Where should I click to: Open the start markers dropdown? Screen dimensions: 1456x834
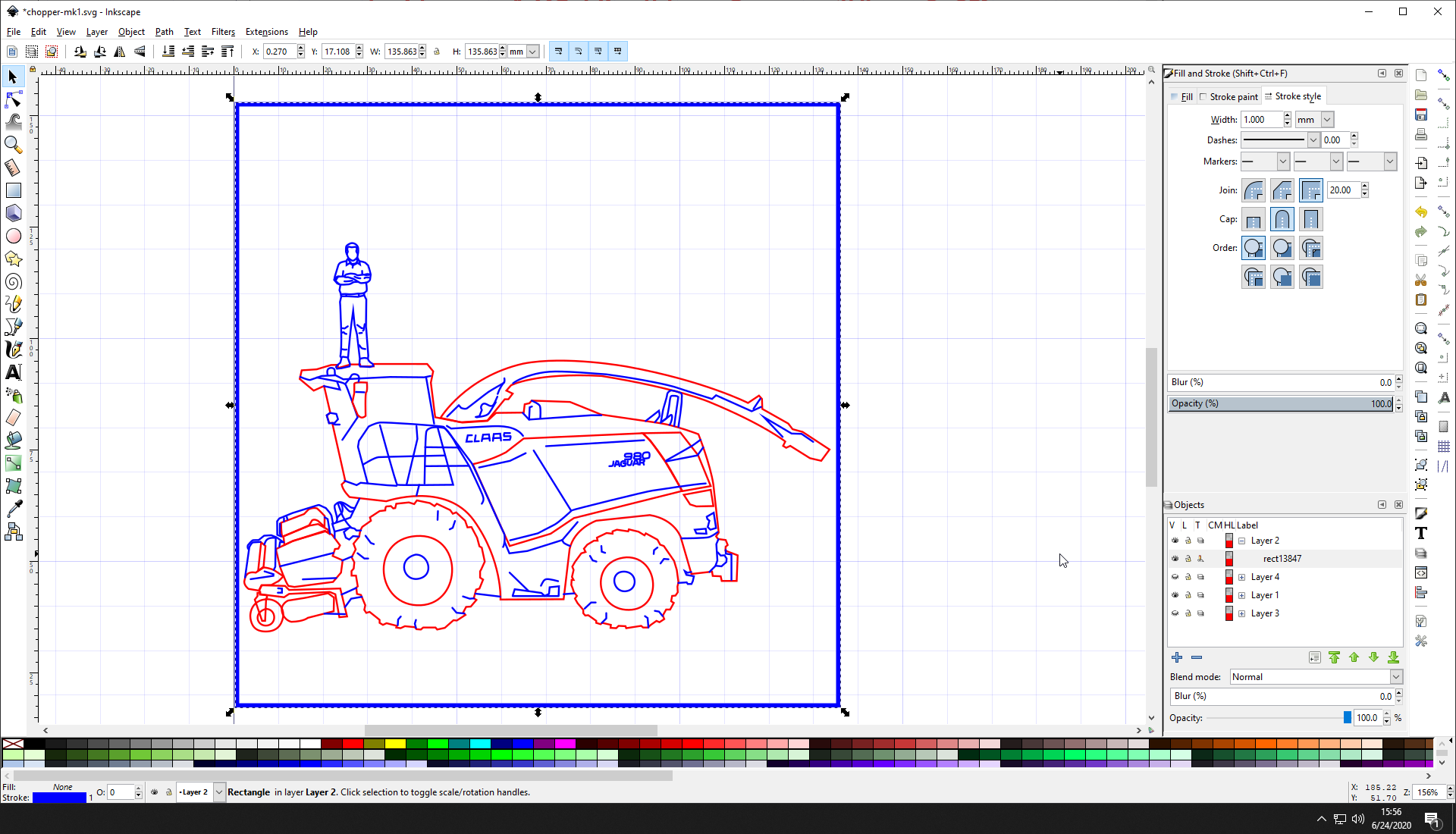click(x=1282, y=161)
